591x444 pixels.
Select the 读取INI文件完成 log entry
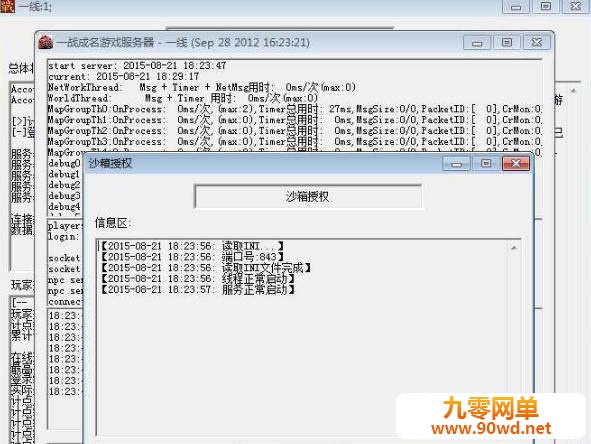click(206, 268)
